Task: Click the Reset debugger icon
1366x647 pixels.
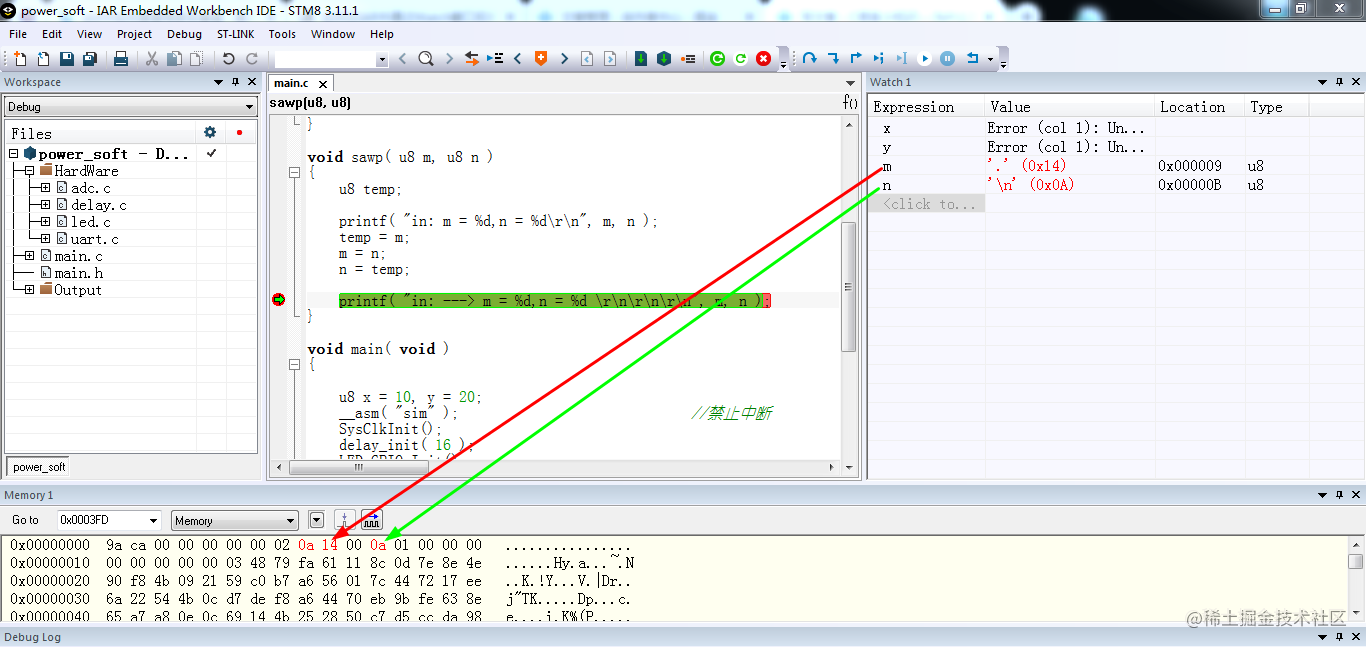Action: tap(740, 59)
